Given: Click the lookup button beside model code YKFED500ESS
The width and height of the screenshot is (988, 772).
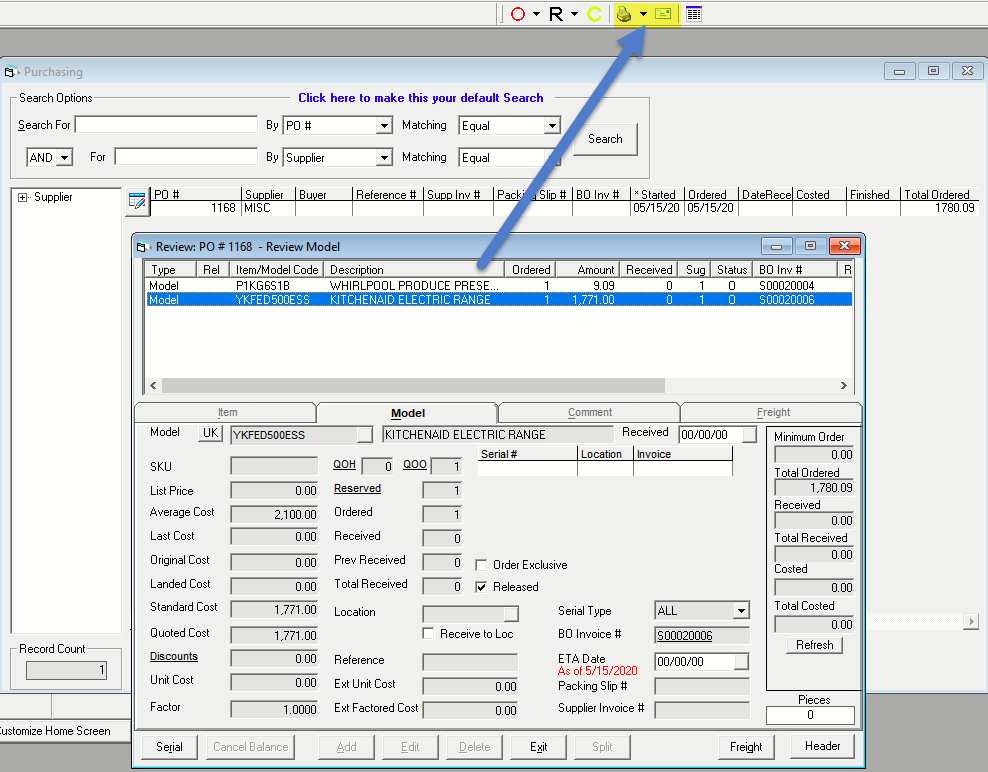Looking at the screenshot, I should coord(364,435).
